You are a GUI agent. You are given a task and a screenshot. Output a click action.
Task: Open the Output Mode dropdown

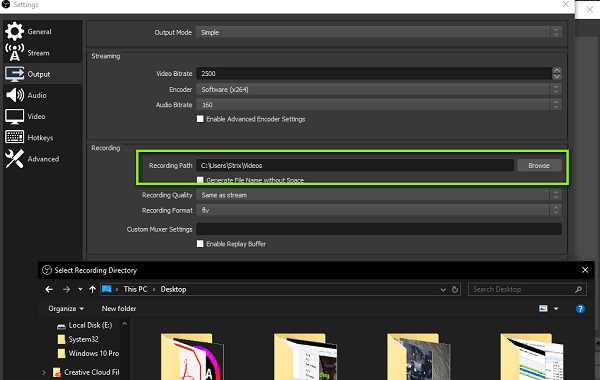pos(379,33)
